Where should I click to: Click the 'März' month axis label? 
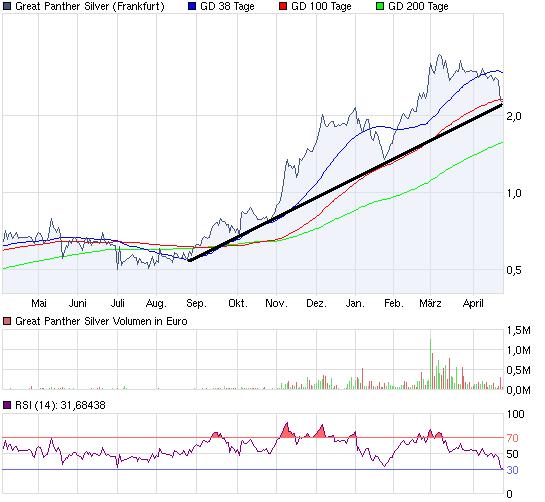coord(430,303)
